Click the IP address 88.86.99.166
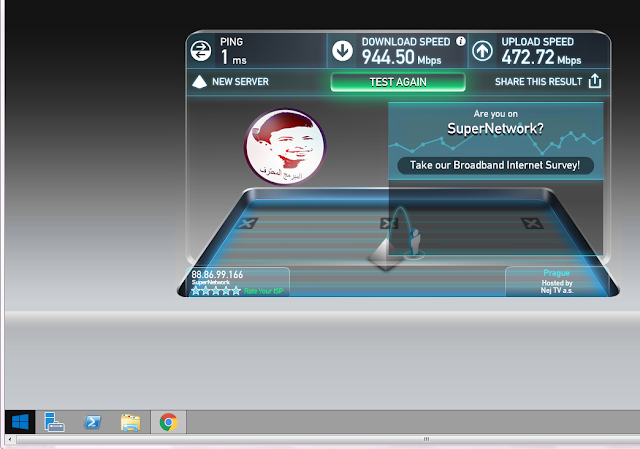Screen dimensions: 640x449 pyautogui.click(x=217, y=274)
